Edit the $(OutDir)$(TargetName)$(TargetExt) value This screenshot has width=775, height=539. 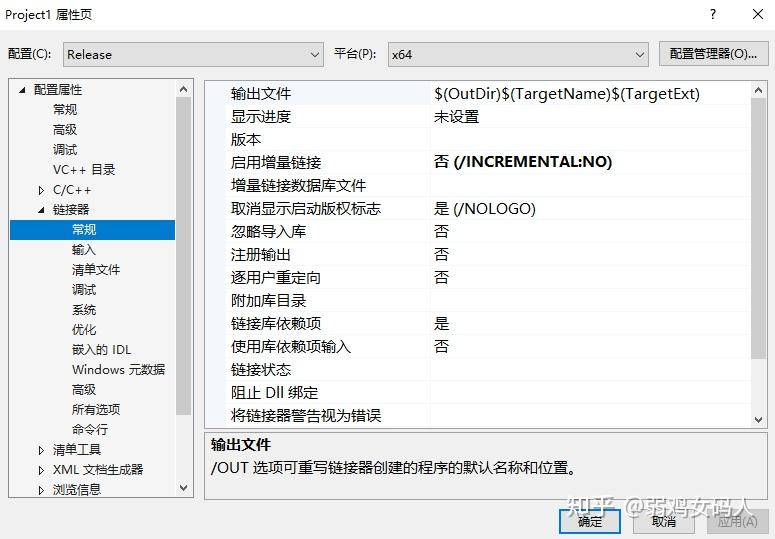(567, 93)
